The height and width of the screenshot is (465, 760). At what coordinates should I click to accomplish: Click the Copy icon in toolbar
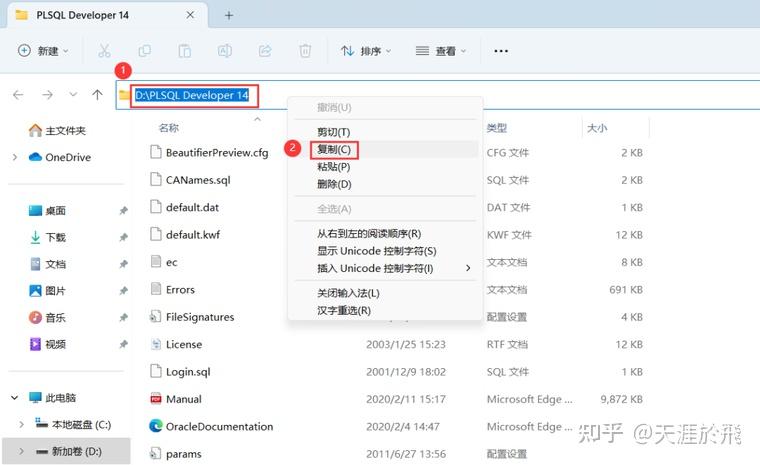[144, 51]
